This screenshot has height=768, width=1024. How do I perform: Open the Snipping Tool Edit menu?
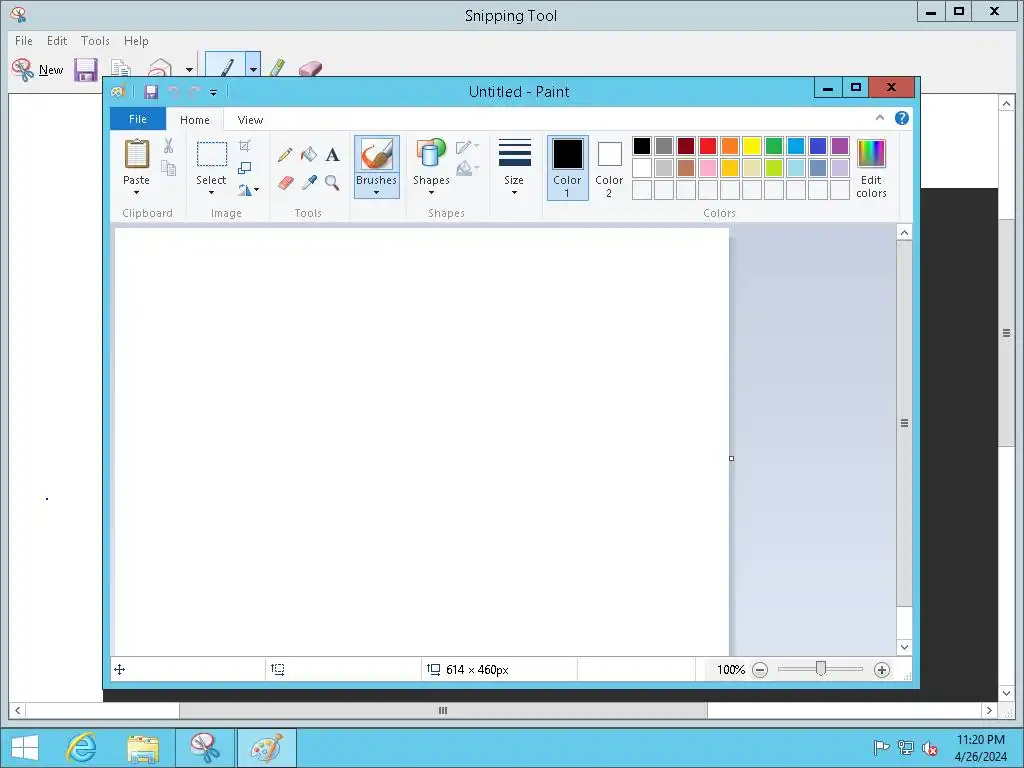(x=57, y=40)
